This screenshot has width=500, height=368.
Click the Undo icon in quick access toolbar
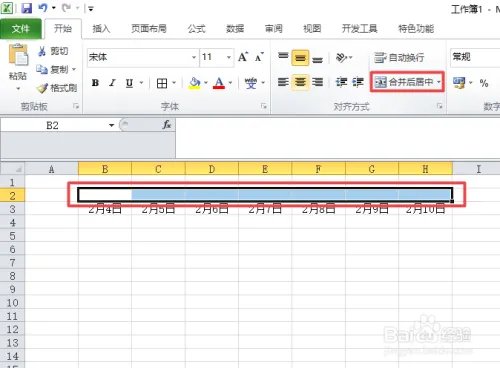coord(43,8)
